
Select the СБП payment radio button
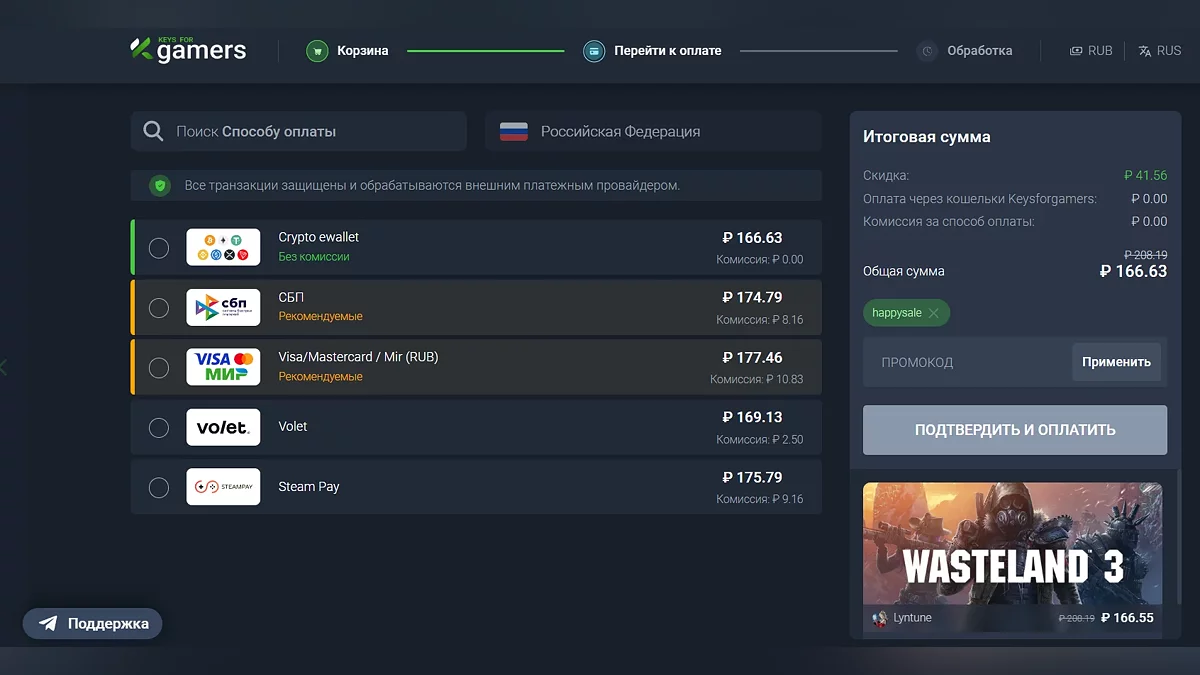[x=159, y=308]
